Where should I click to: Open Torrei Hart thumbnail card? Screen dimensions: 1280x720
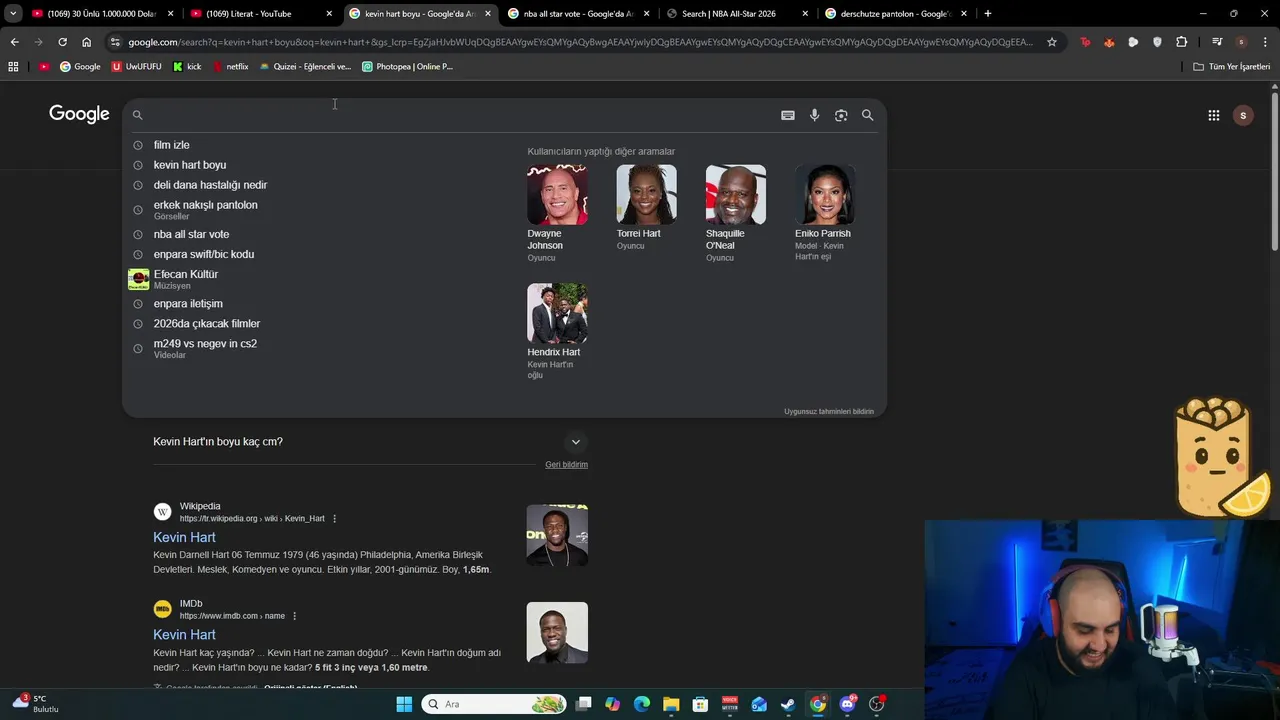point(646,207)
